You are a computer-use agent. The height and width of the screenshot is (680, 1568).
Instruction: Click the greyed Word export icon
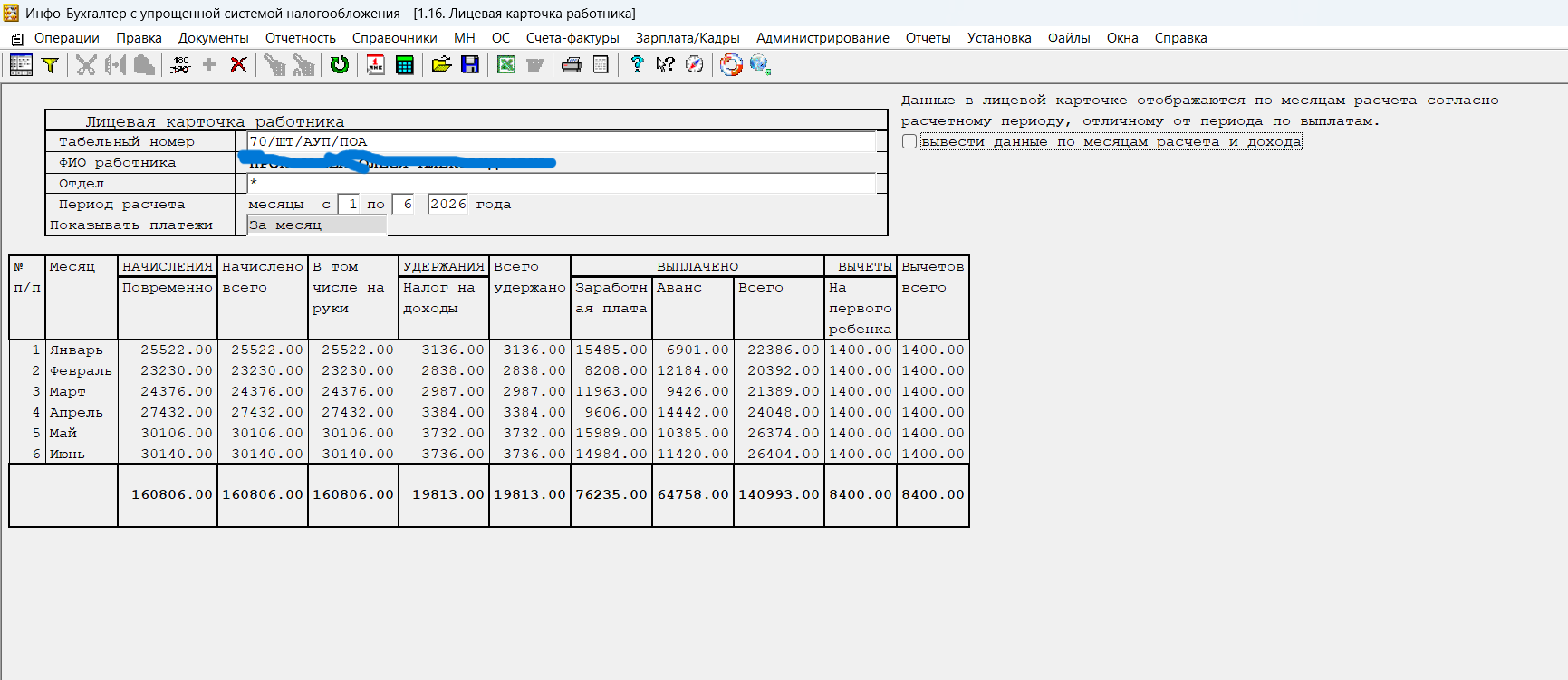(535, 64)
